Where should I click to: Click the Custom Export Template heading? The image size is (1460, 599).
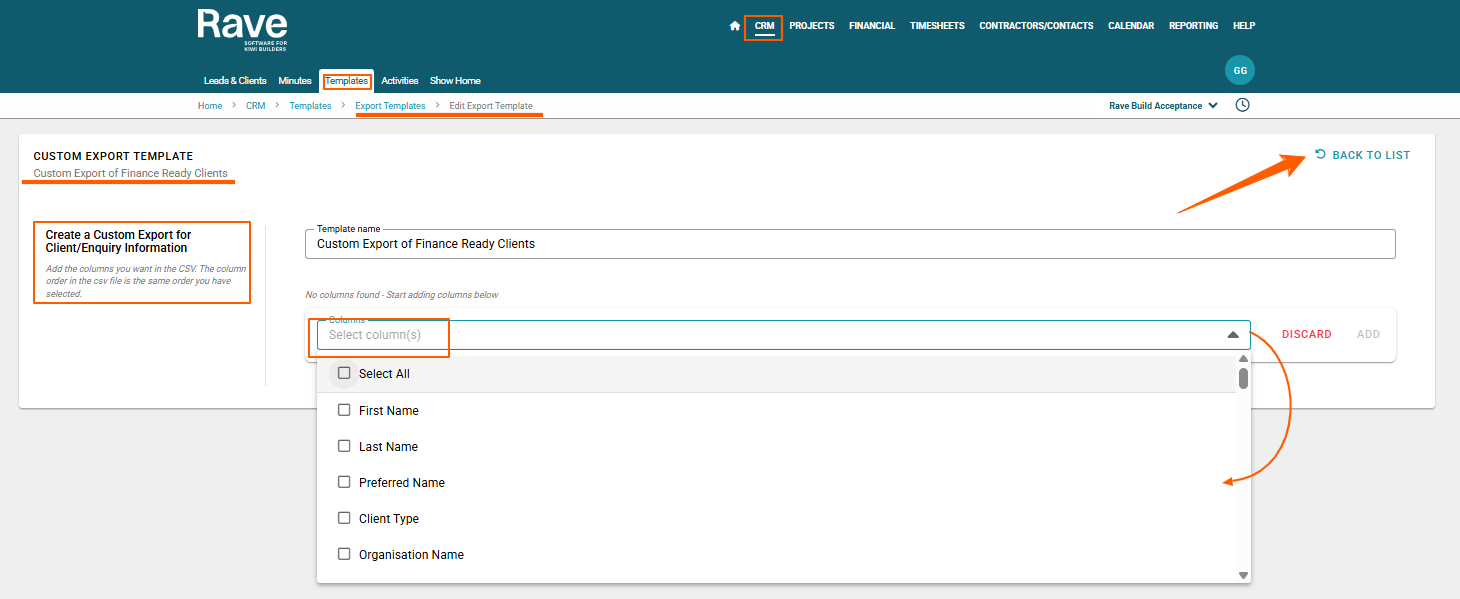click(x=113, y=156)
